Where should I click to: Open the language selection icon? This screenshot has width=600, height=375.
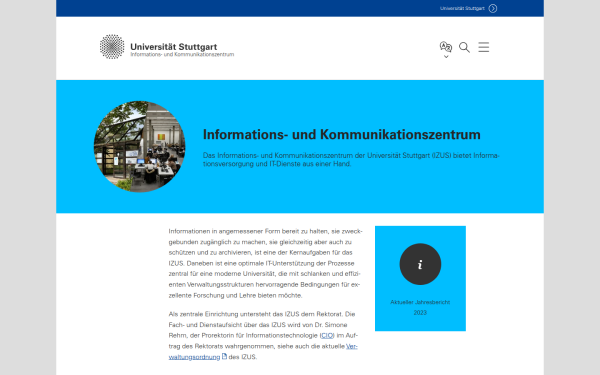(446, 47)
